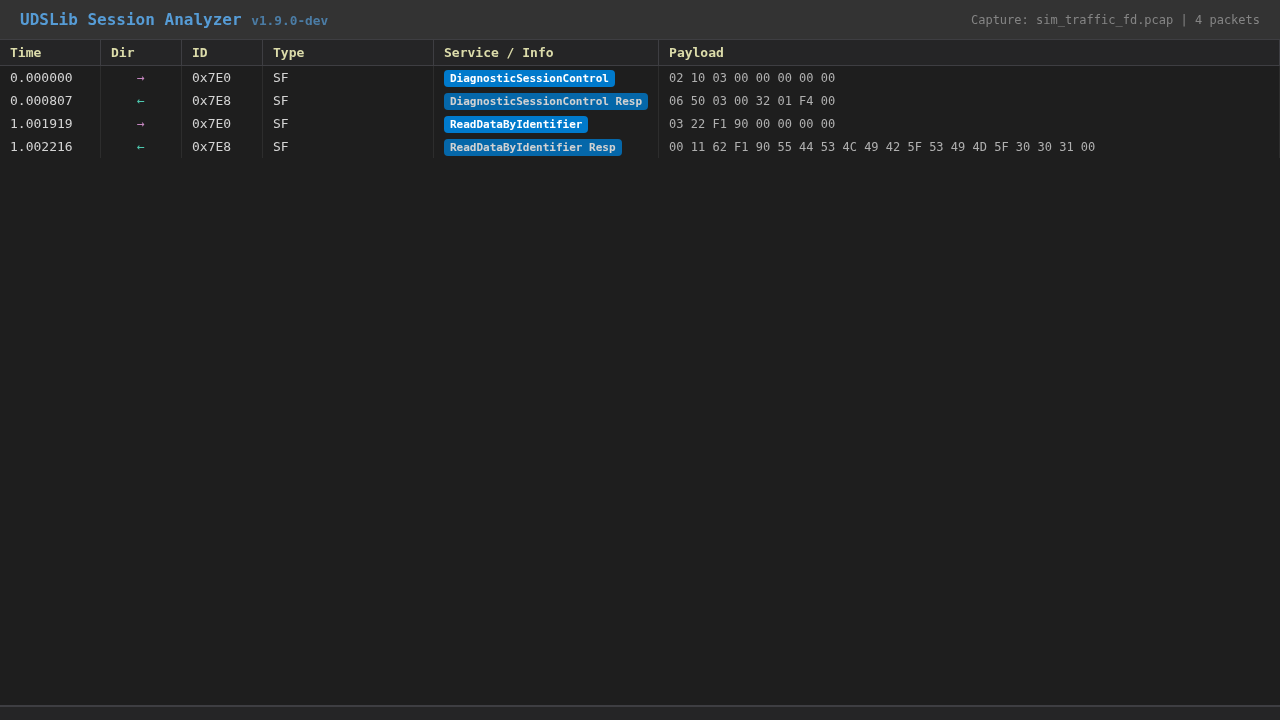The width and height of the screenshot is (1280, 720).
Task: Click the ID column header
Action: (222, 53)
